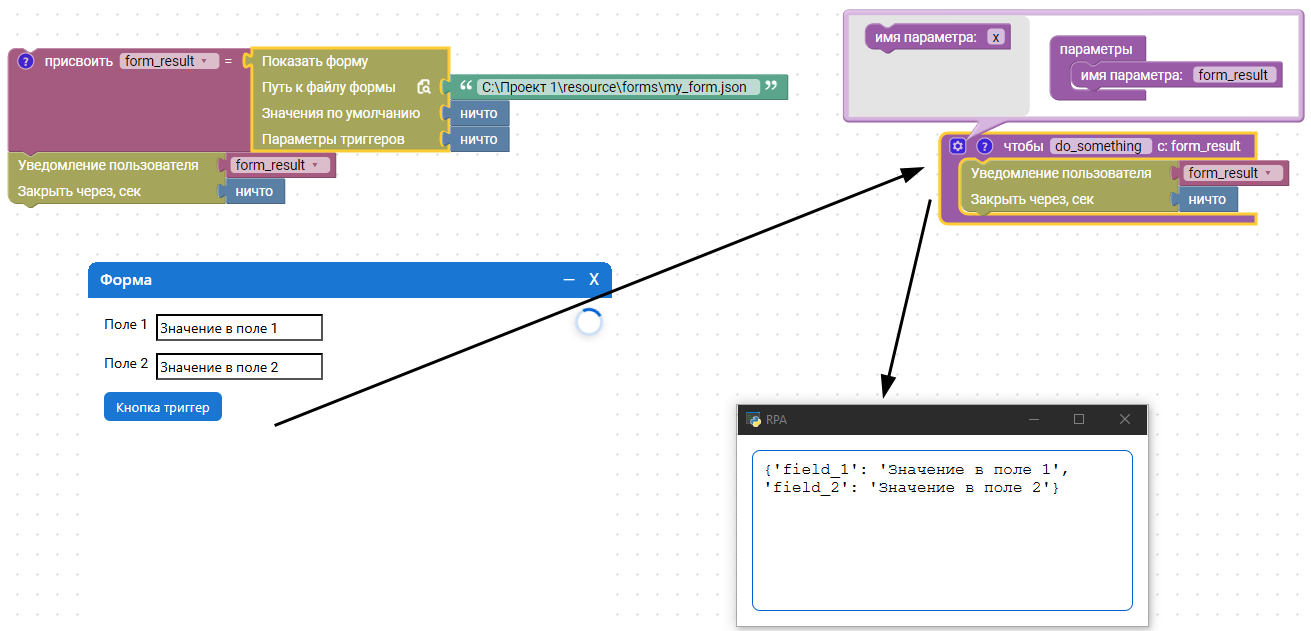Open form_result dropdown in присвоить block

pyautogui.click(x=168, y=61)
